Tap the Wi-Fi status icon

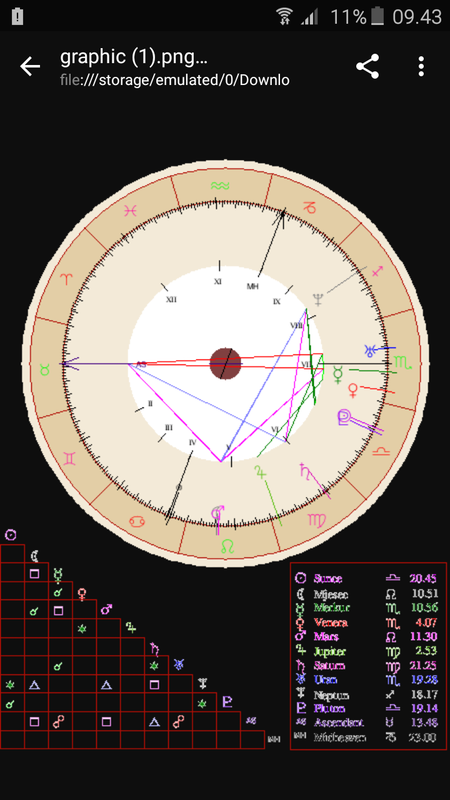[285, 17]
